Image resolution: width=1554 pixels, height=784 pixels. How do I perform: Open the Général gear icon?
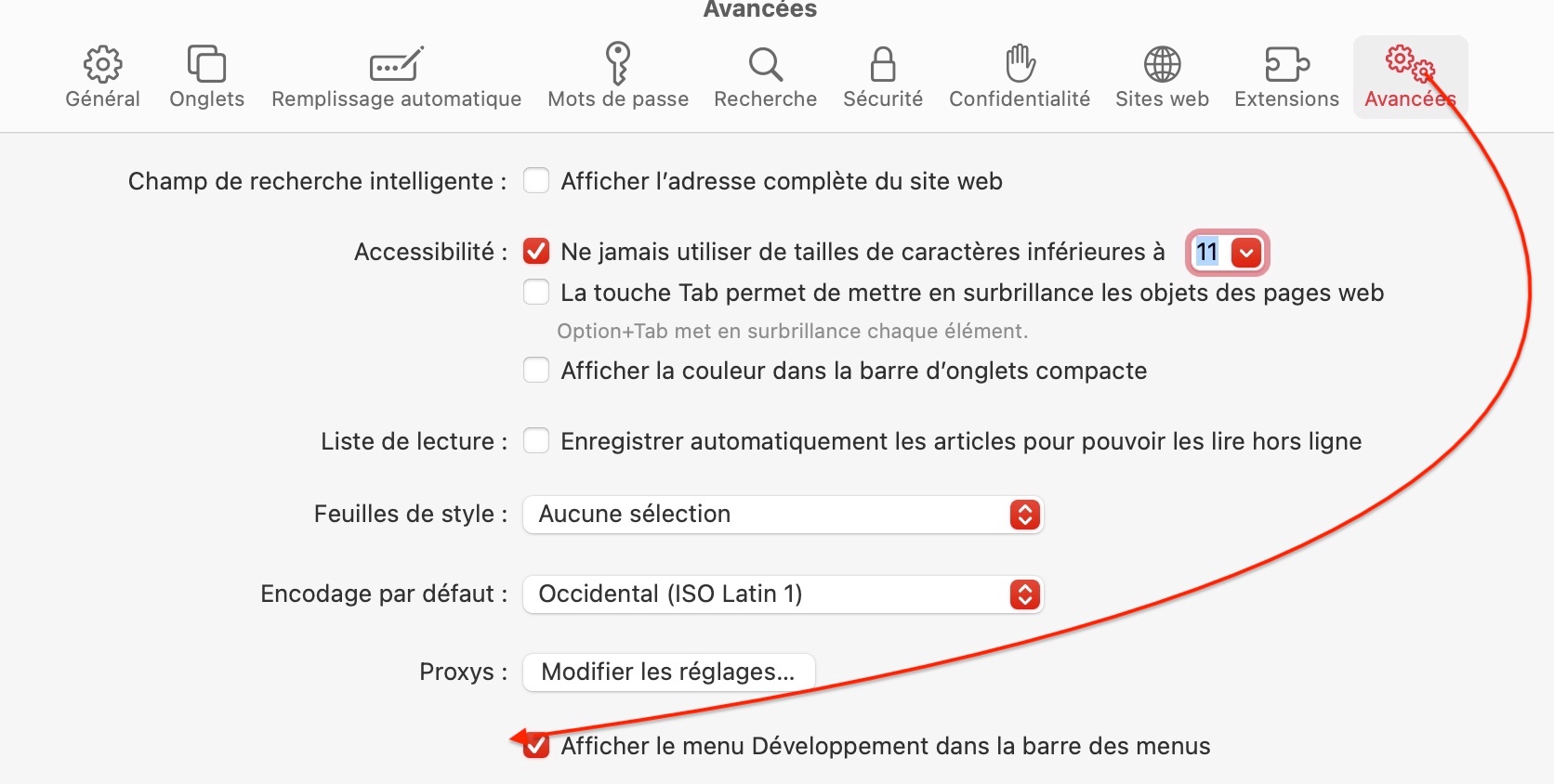point(102,64)
